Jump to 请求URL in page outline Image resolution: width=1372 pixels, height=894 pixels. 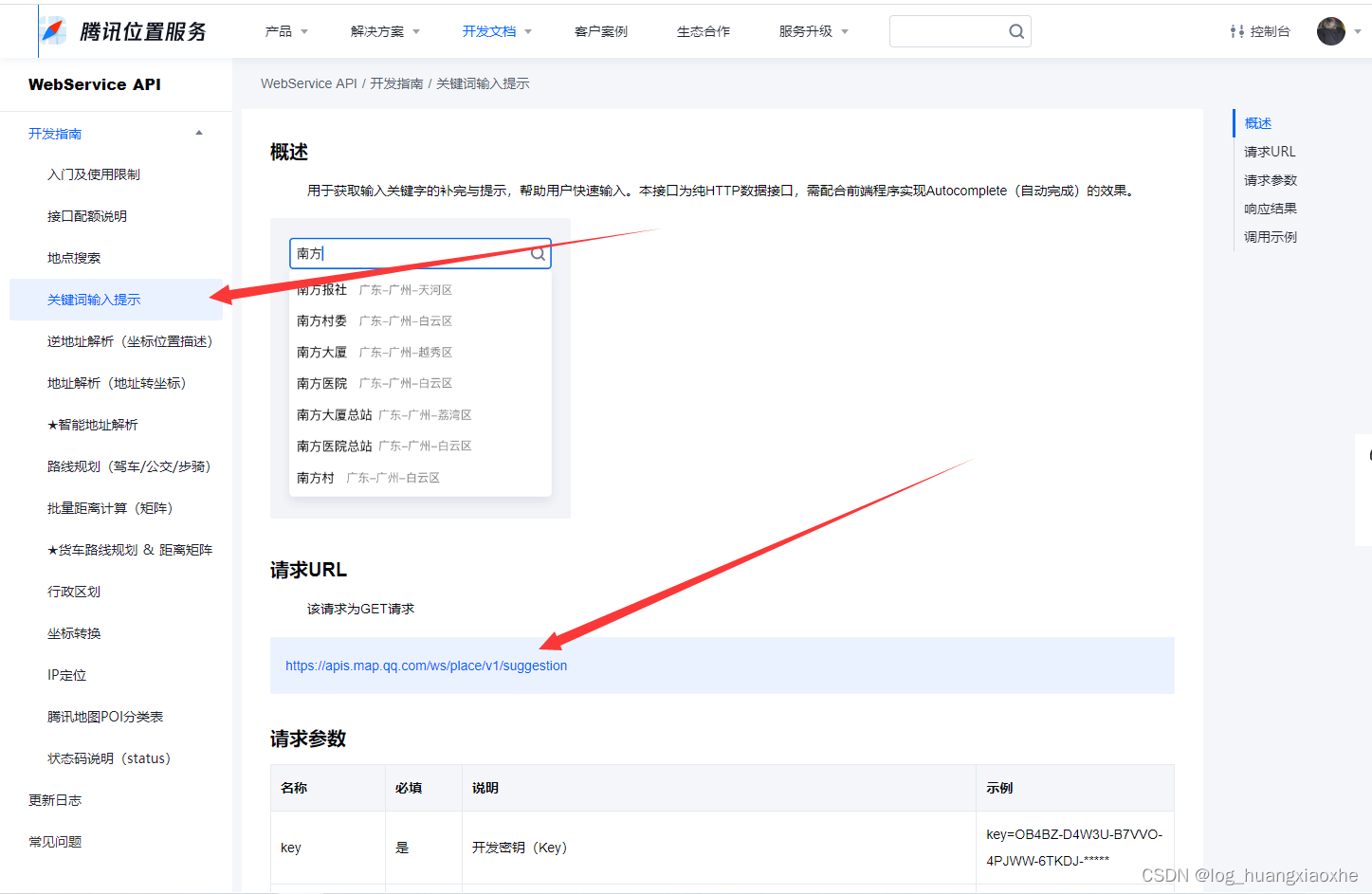(1270, 152)
